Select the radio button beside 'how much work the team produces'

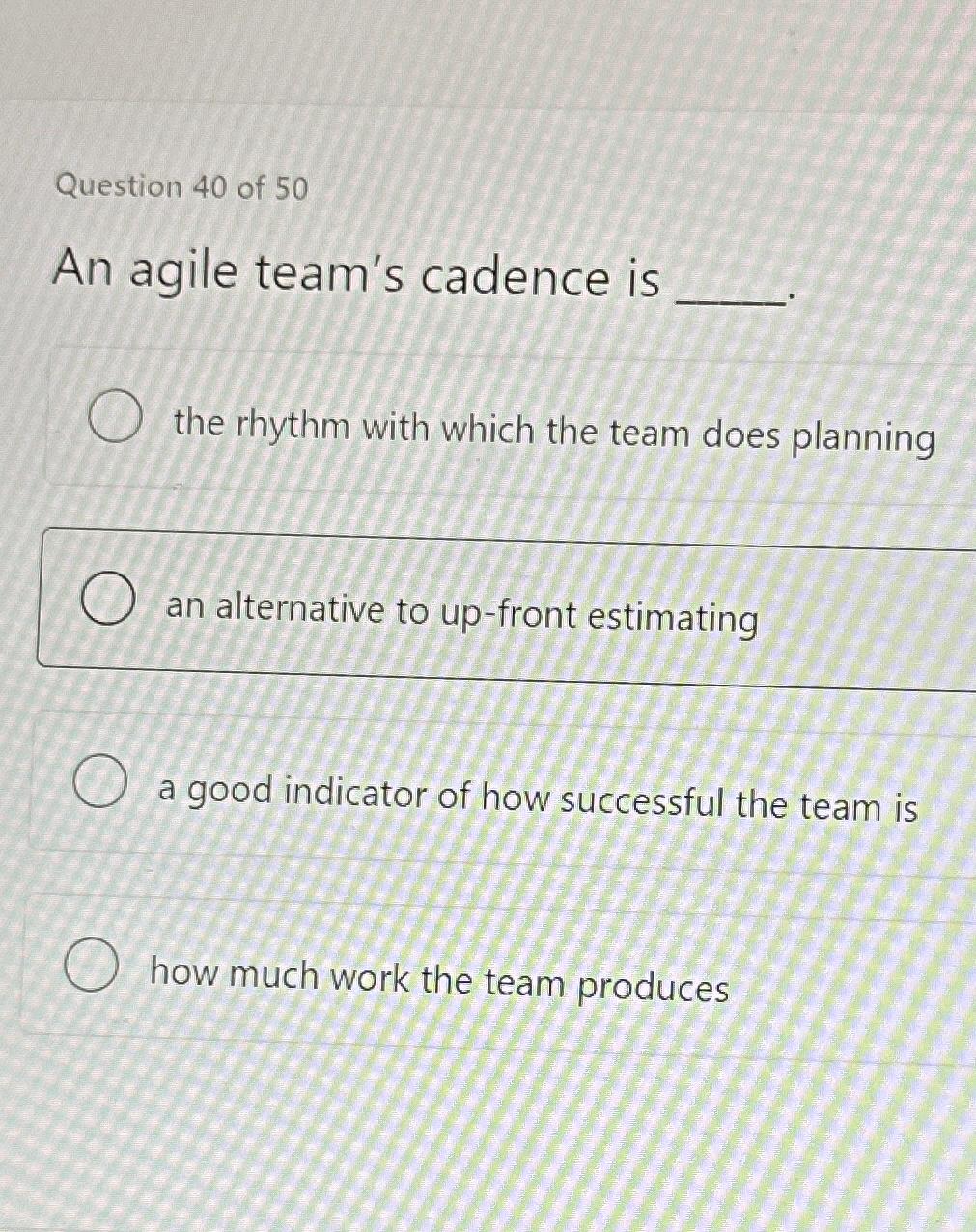coord(92,963)
